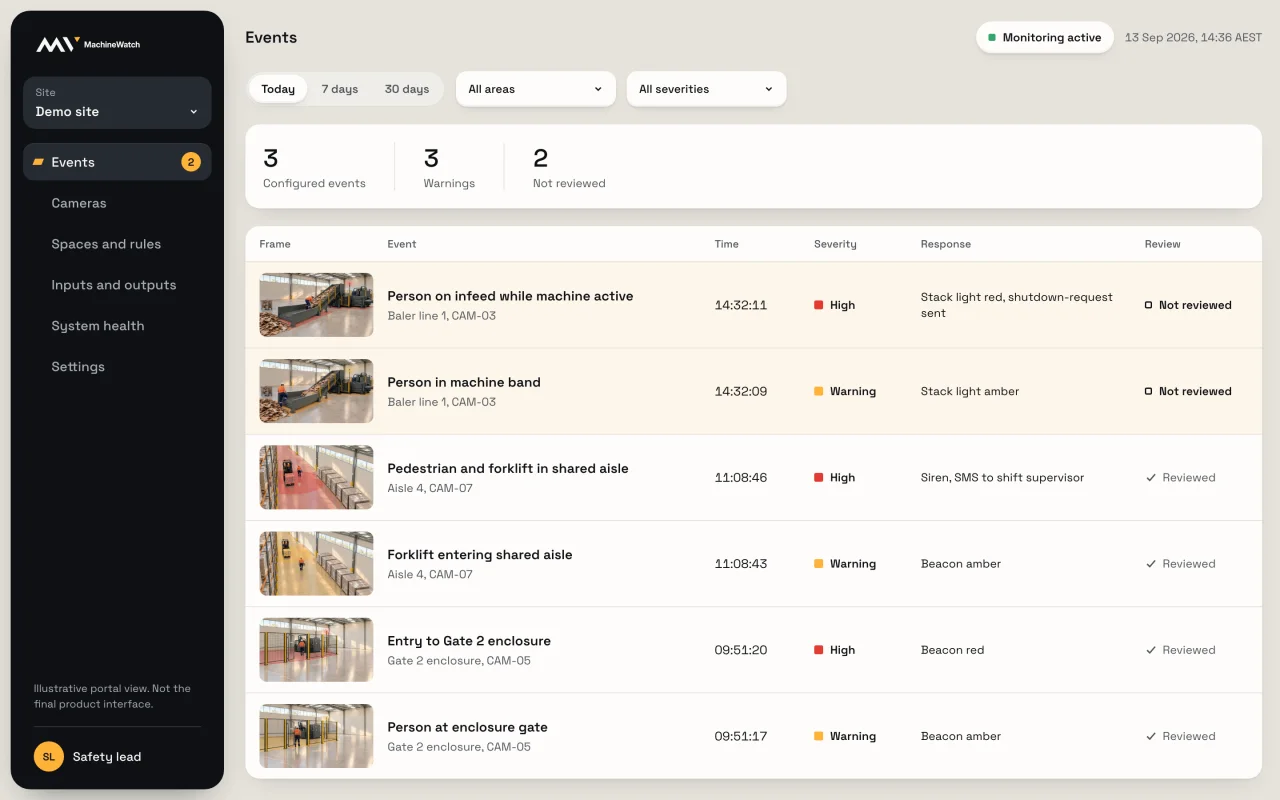Viewport: 1280px width, 800px height.
Task: Click the Monitoring active status pill
Action: 1044,38
